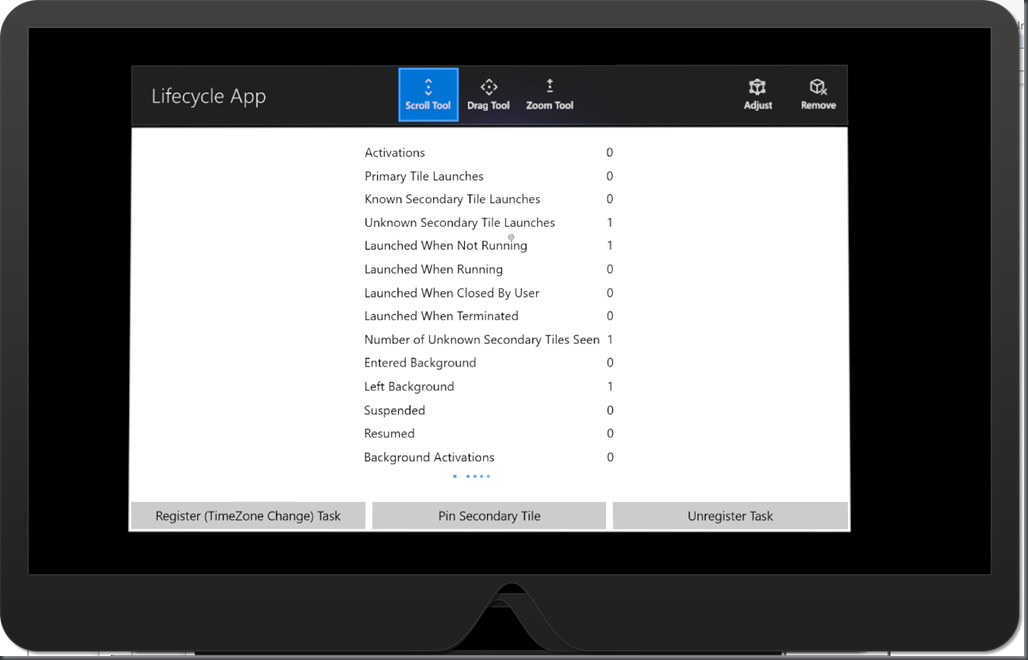Click Known Secondary Tile Launches label
Screen dimensions: 1028x660
click(452, 199)
